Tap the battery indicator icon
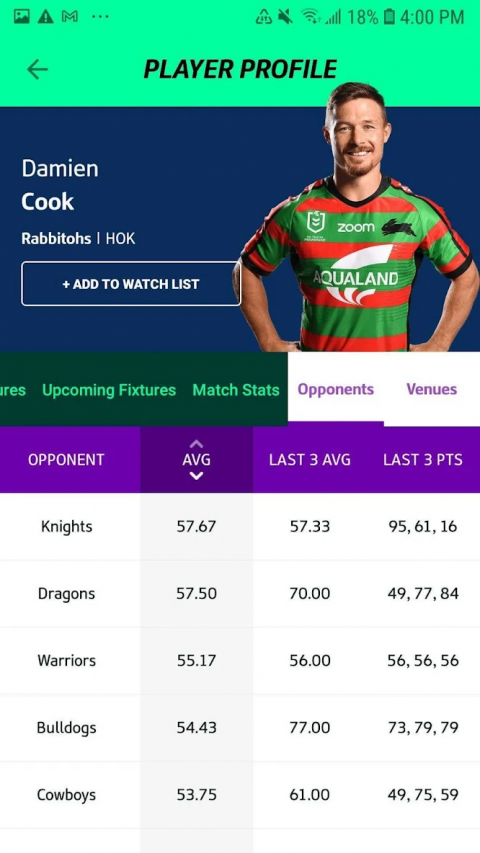Screen dimensions: 480x853 tap(389, 17)
